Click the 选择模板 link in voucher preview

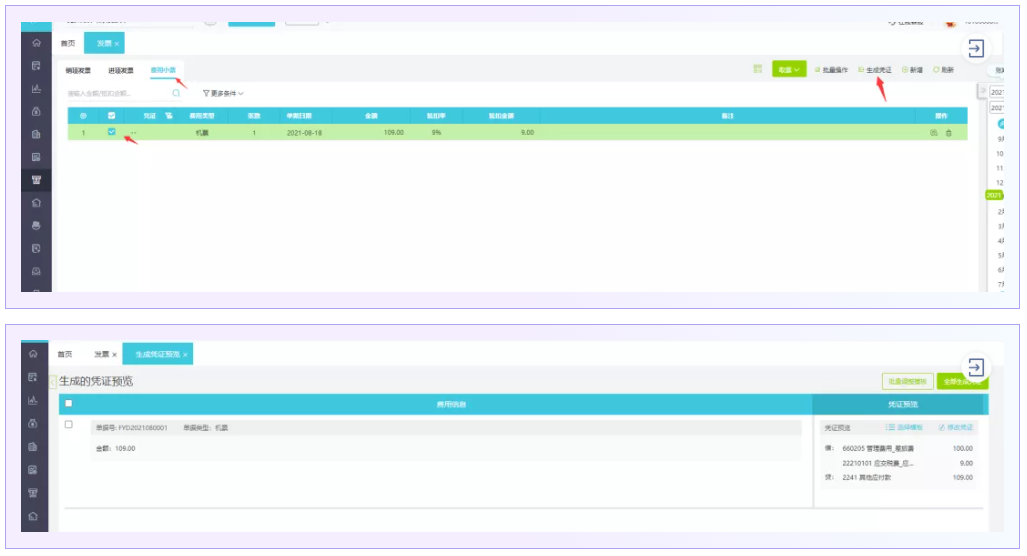tap(906, 427)
